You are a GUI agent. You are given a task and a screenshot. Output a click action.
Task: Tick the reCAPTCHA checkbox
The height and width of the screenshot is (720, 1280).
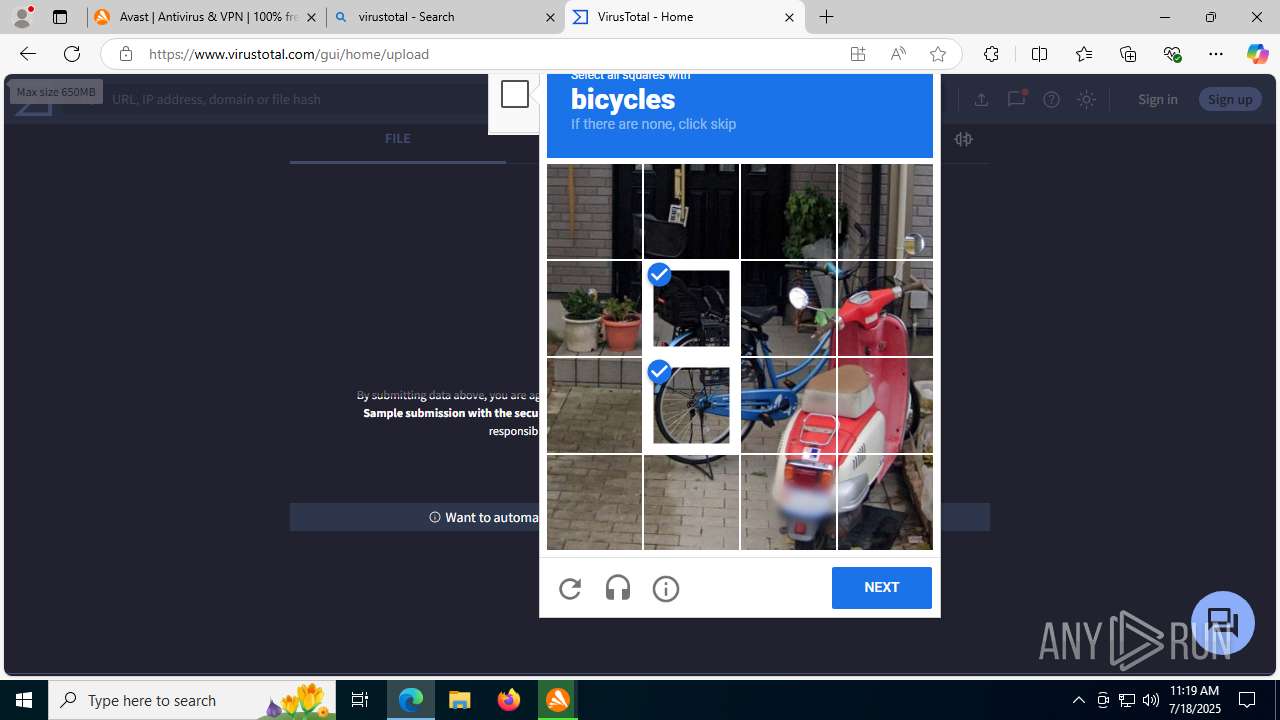tap(515, 94)
